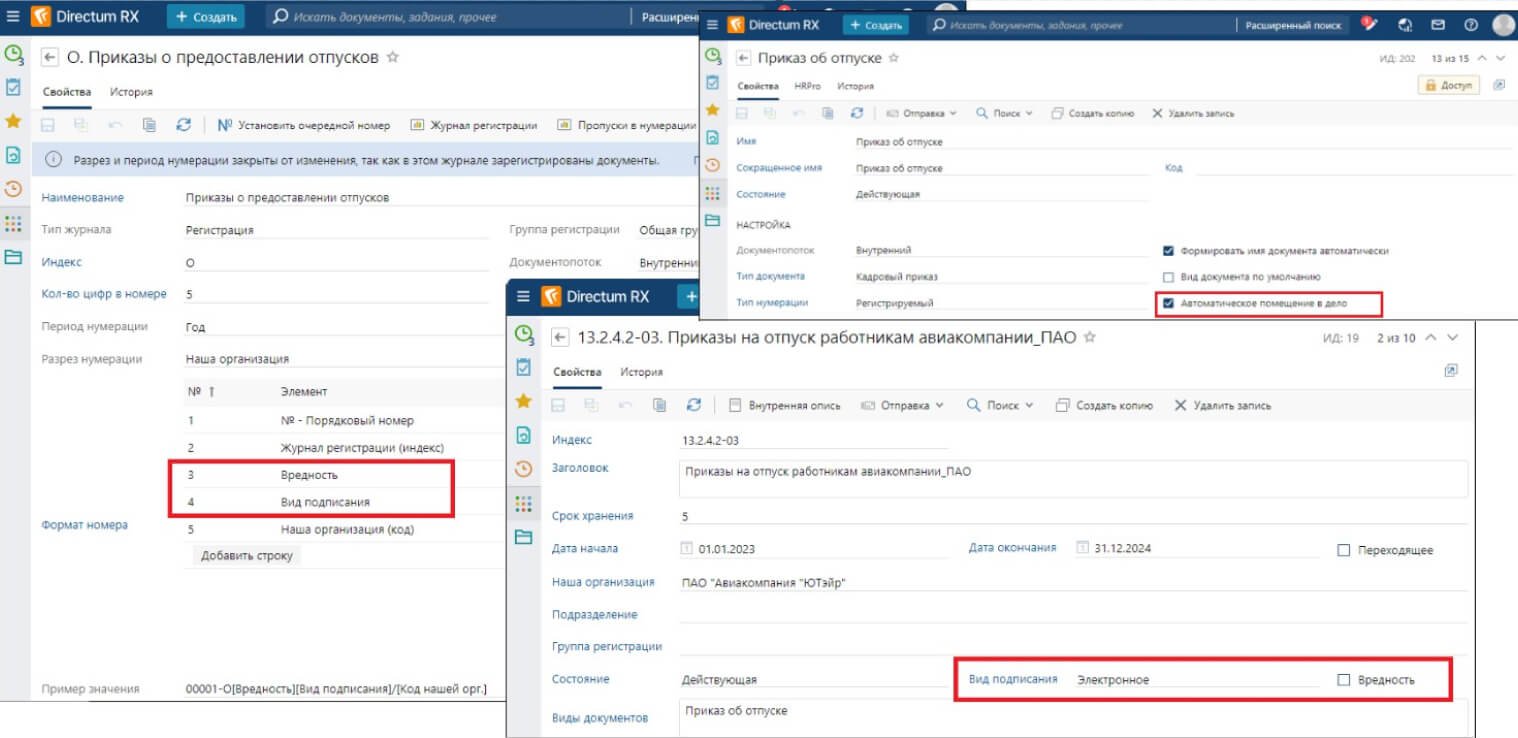Refresh the Приказ об отпуске card
This screenshot has width=1518, height=738.
tap(856, 113)
